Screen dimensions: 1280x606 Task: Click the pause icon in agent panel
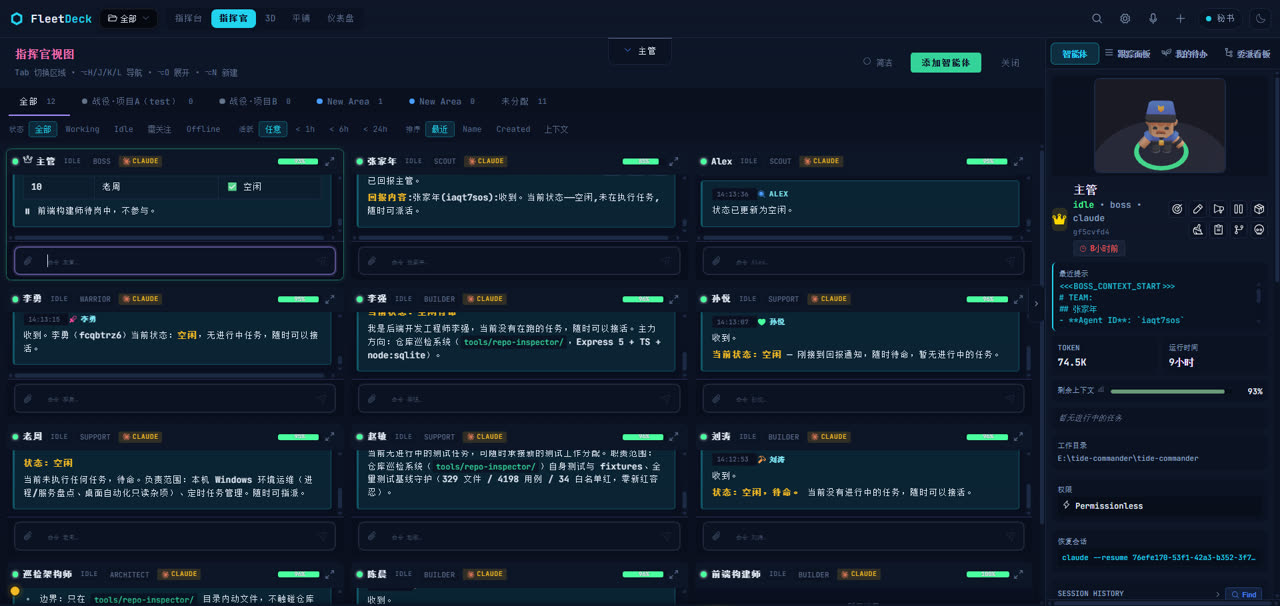click(x=1239, y=209)
